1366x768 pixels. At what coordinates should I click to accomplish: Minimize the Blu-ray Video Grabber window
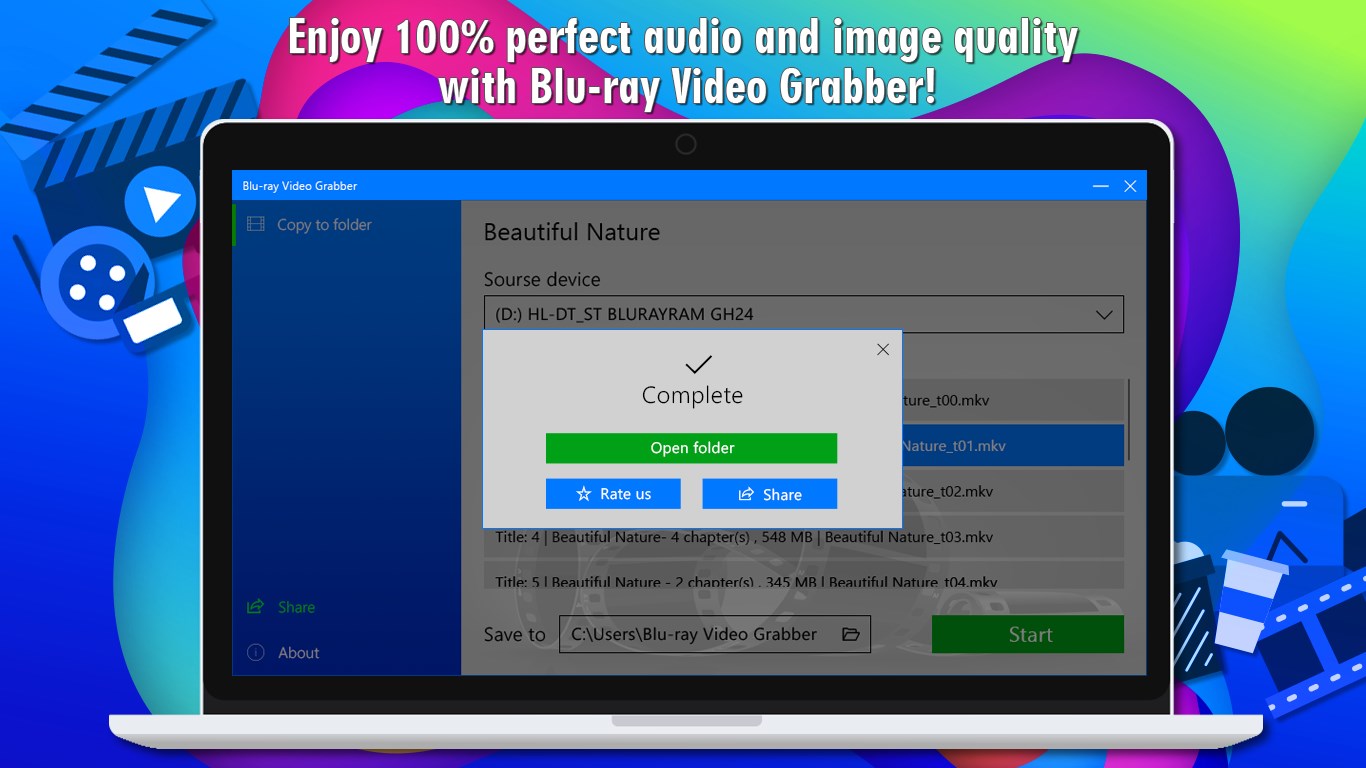click(x=1101, y=186)
